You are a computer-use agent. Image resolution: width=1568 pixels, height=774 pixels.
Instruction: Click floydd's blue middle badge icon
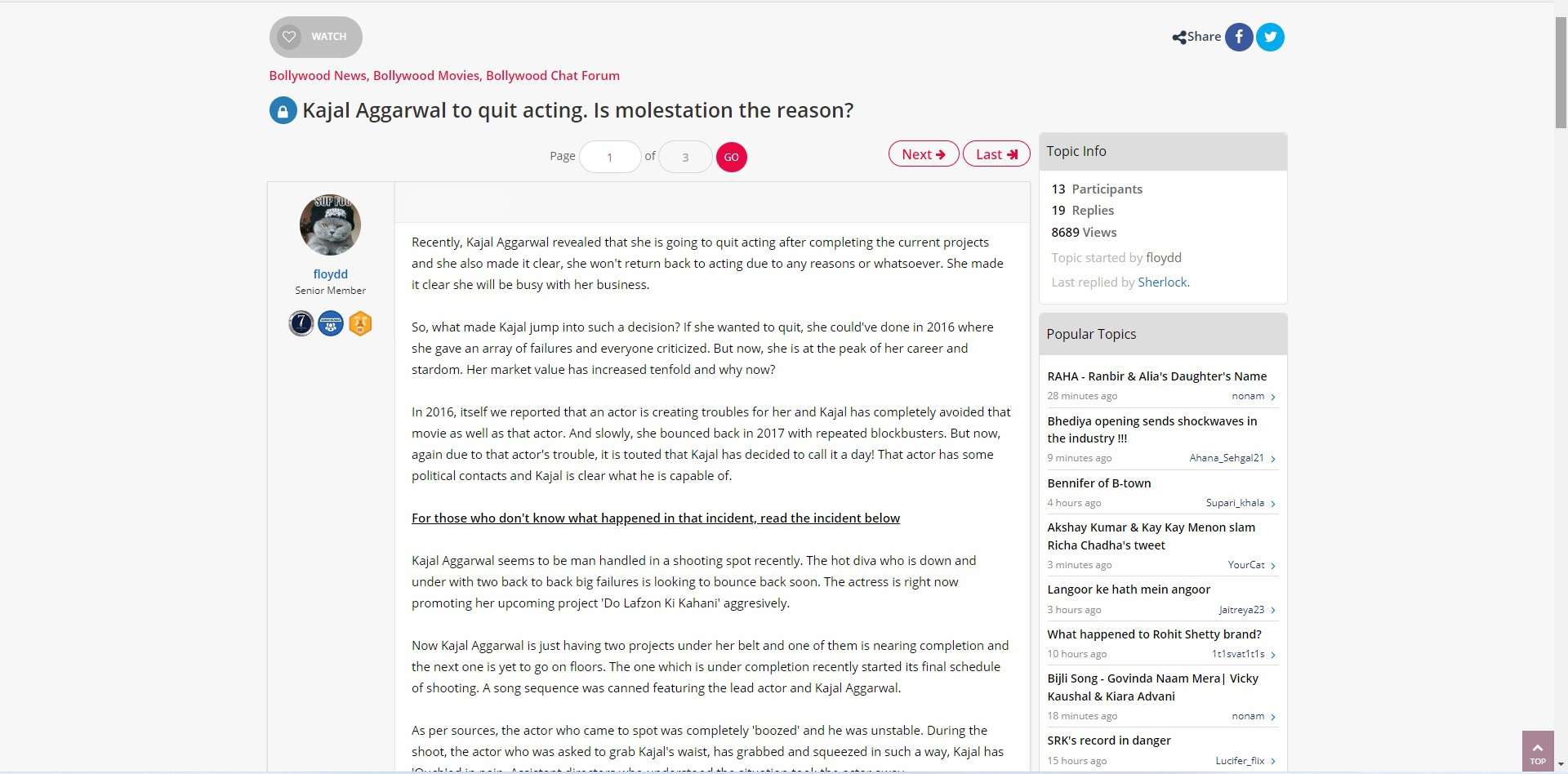tap(331, 324)
